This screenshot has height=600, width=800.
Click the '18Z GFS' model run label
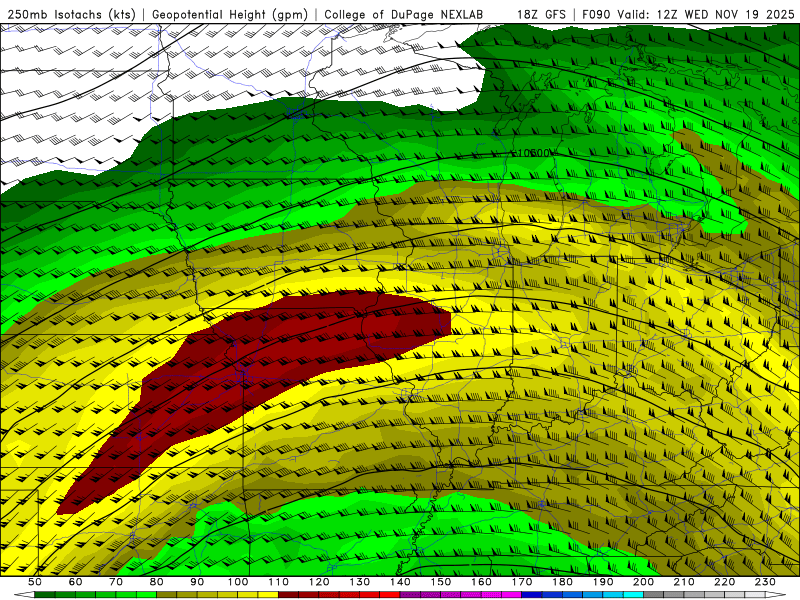(x=541, y=15)
